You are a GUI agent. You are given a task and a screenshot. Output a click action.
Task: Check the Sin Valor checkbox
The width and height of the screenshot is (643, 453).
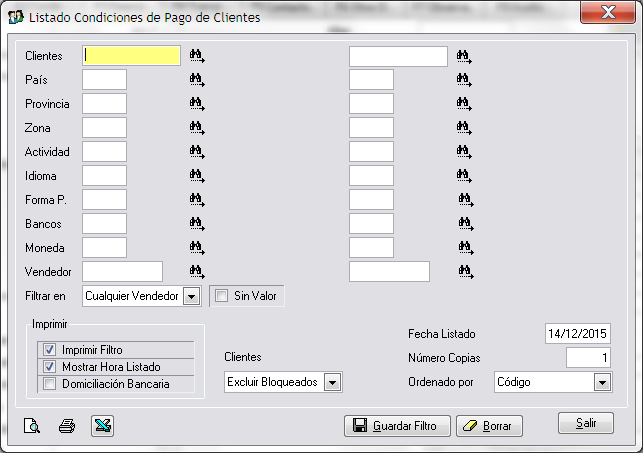point(222,296)
